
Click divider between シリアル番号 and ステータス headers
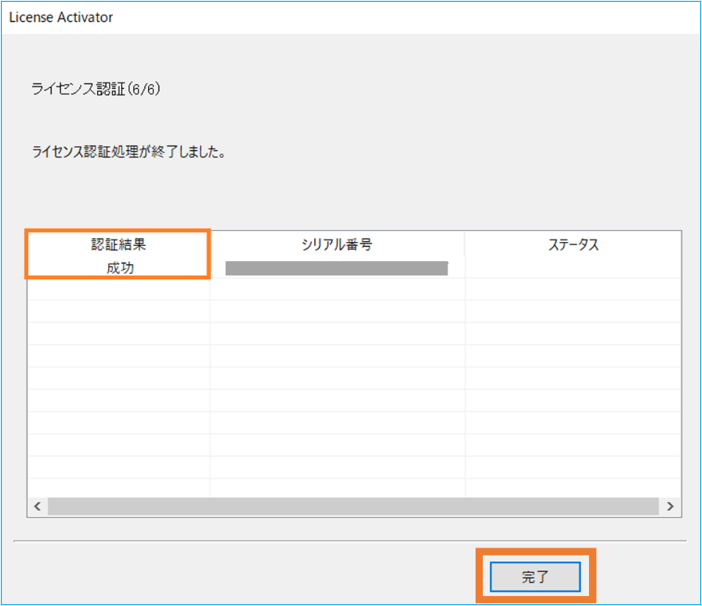(x=465, y=245)
